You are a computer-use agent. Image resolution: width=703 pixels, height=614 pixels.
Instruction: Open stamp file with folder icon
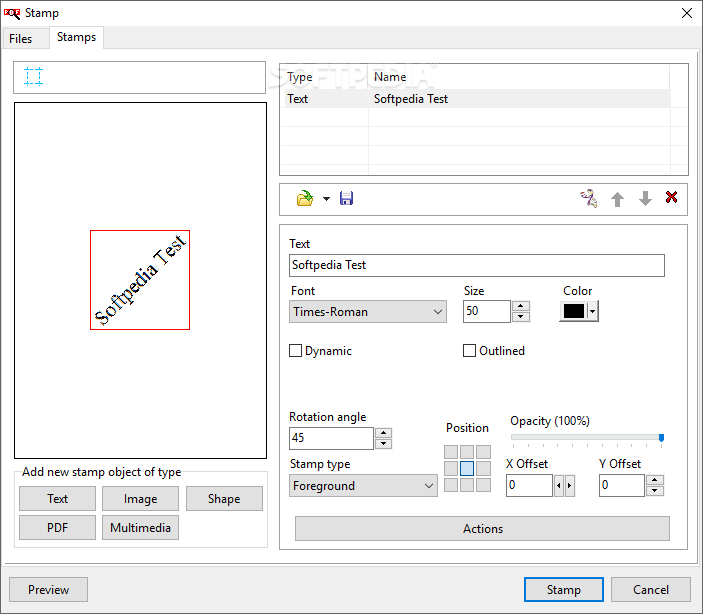[305, 198]
